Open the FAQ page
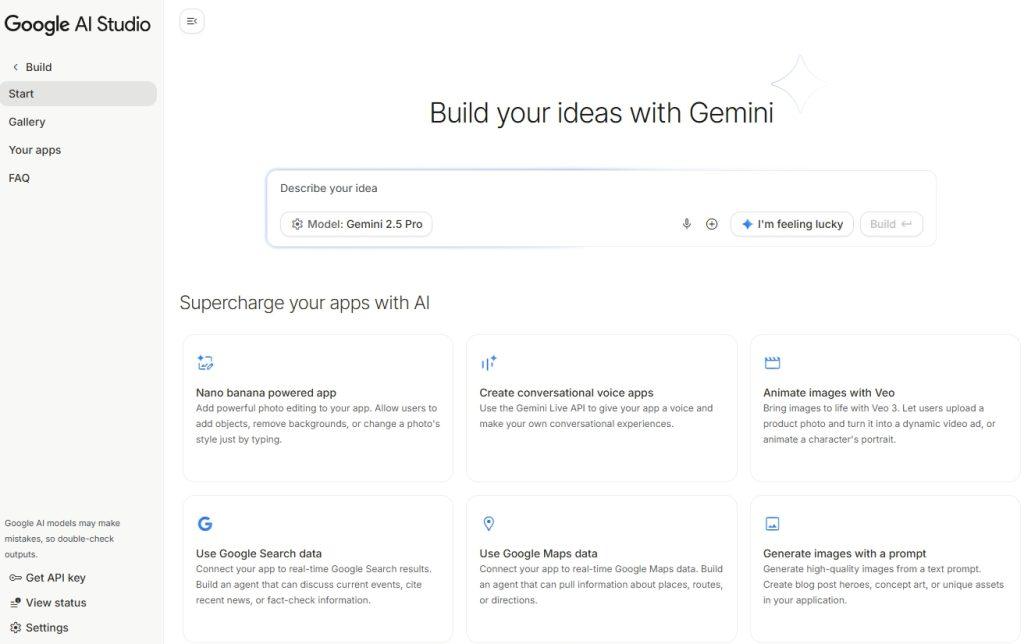 19,178
